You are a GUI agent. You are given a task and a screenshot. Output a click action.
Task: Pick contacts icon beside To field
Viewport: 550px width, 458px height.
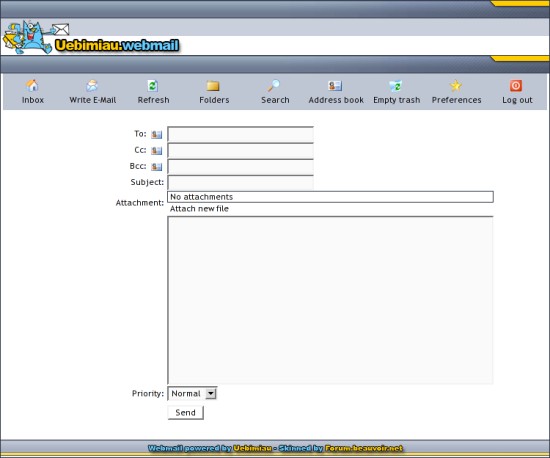pos(156,134)
